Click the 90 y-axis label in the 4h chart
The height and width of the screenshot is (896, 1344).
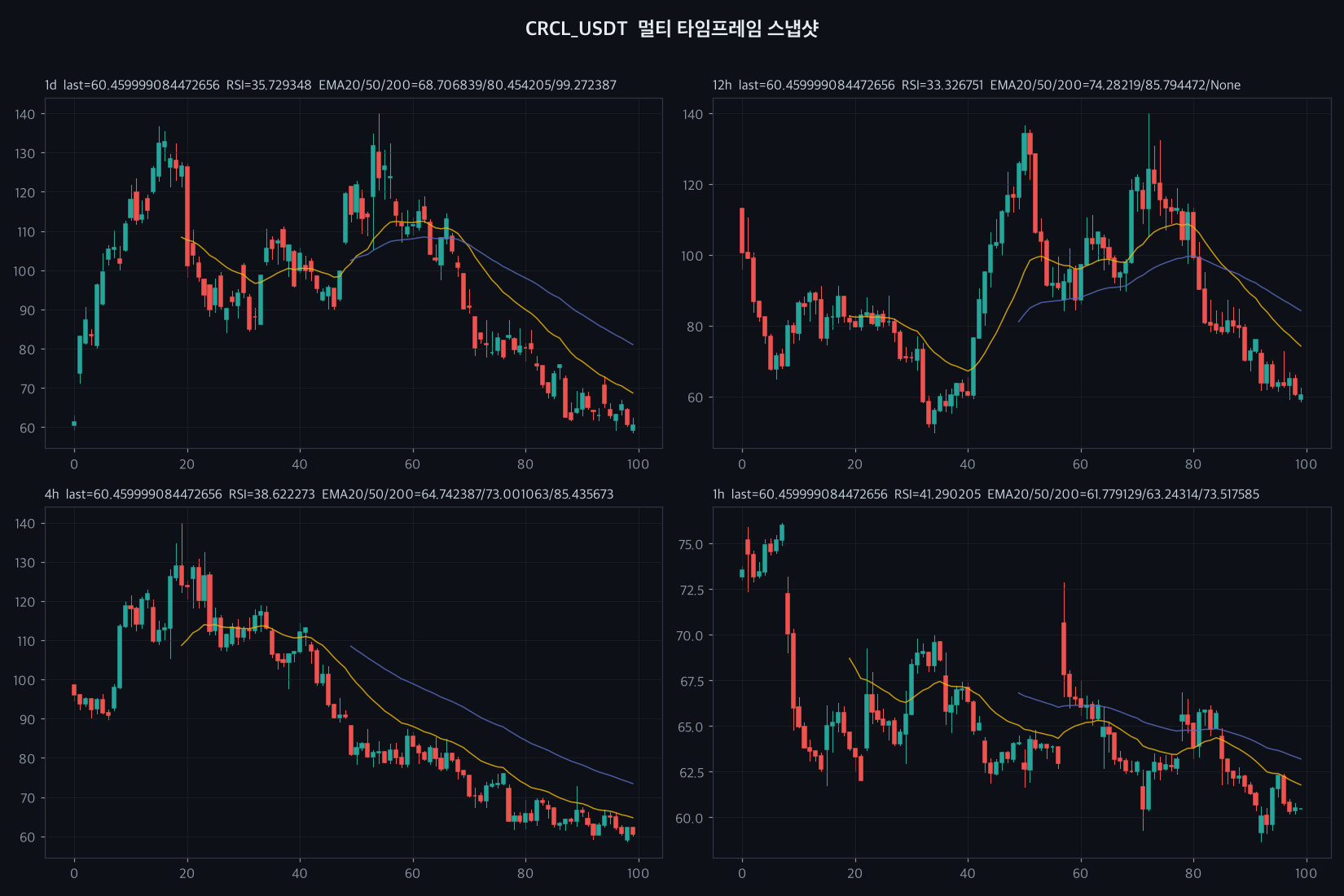click(28, 719)
